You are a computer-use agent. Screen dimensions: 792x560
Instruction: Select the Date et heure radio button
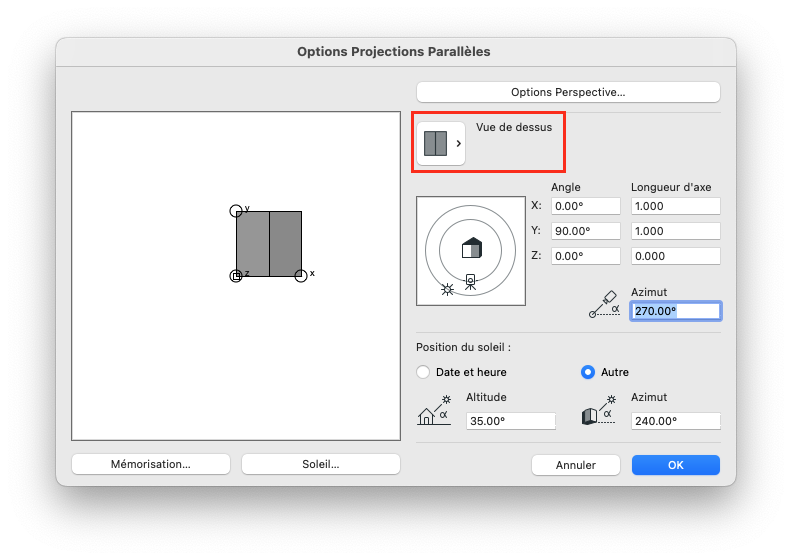pyautogui.click(x=423, y=372)
